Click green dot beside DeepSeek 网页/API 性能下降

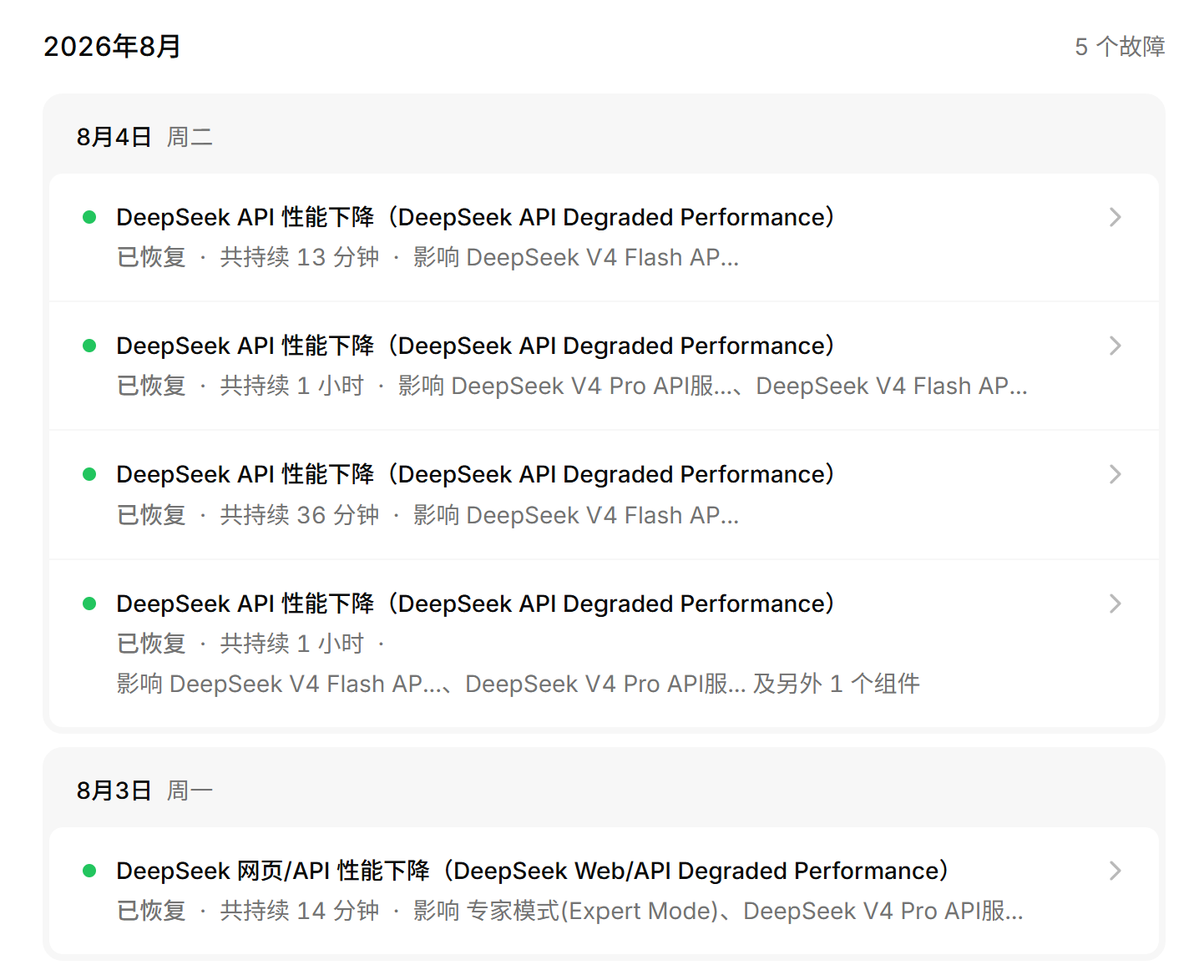click(x=89, y=871)
